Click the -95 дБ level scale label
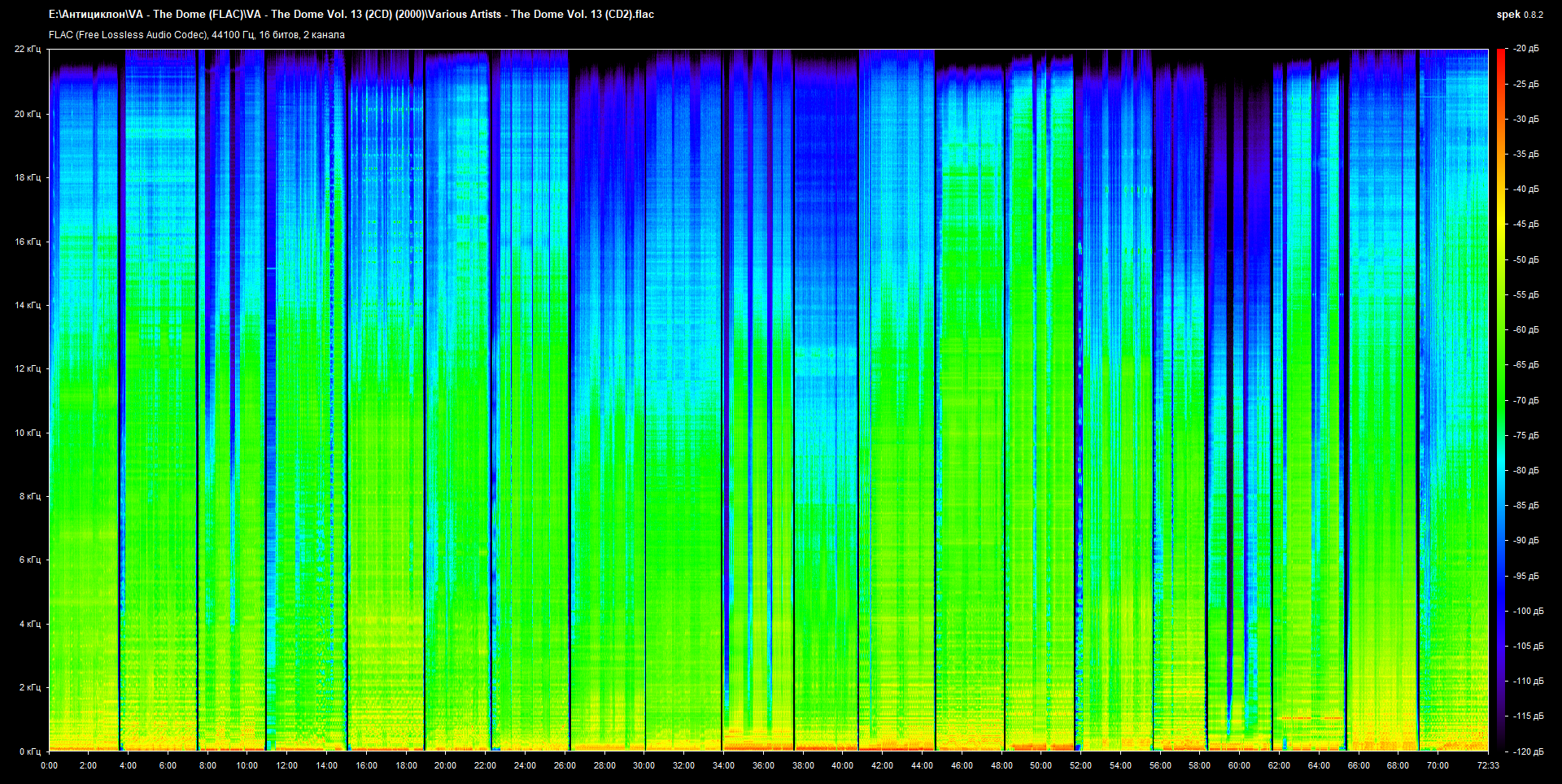The height and width of the screenshot is (784, 1562). click(x=1525, y=576)
